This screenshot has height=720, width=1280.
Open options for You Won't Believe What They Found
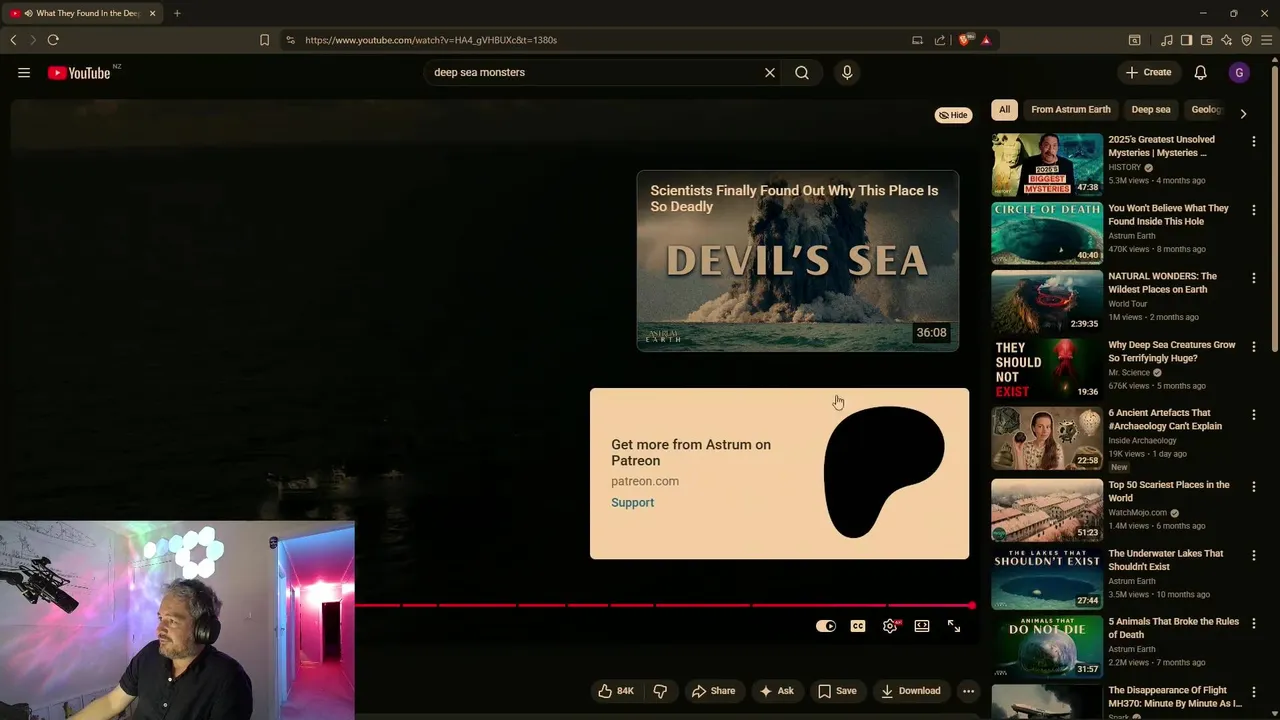[x=1254, y=210]
